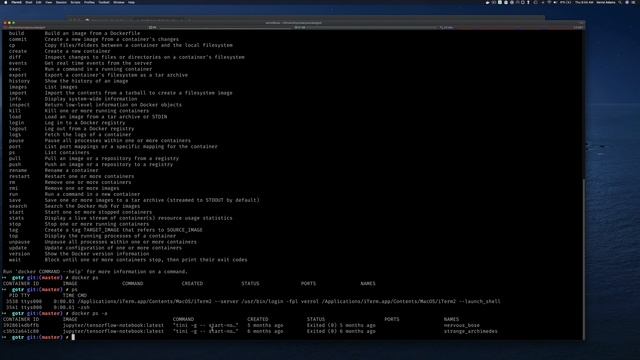Click the 'build' docker command line
This screenshot has height=360, width=640.
pyautogui.click(x=74, y=33)
